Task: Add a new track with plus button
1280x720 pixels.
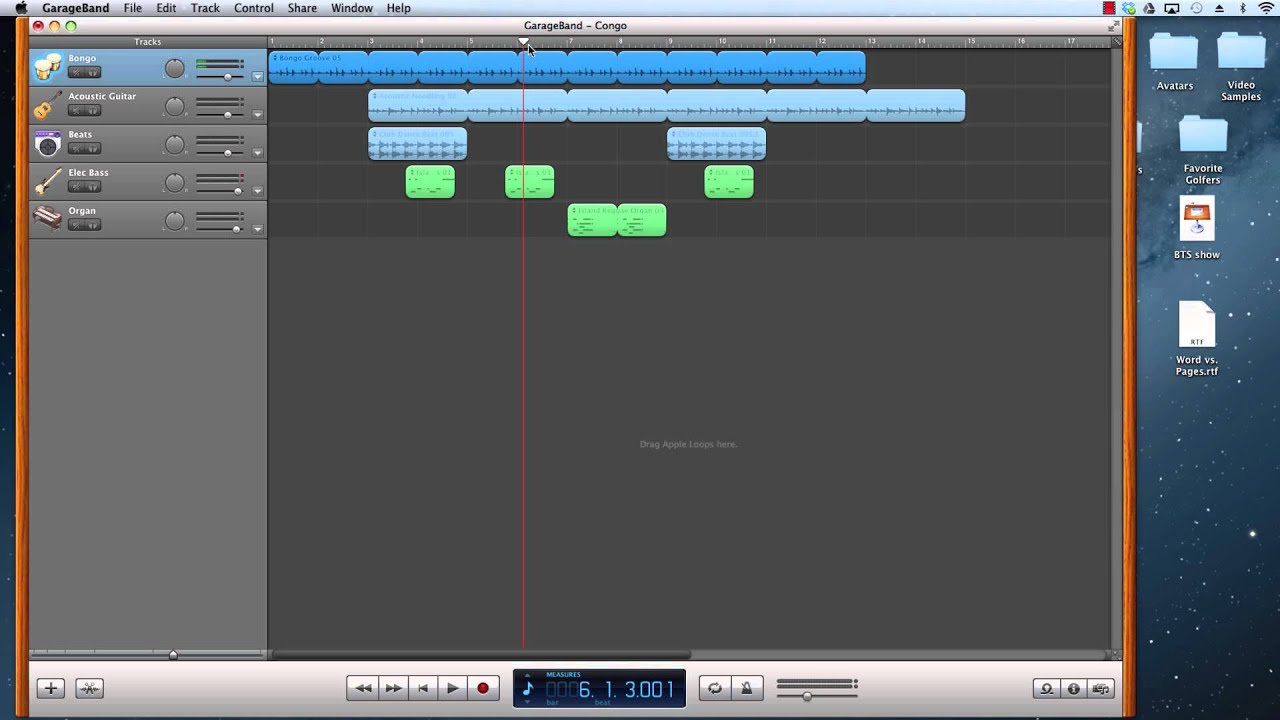Action: 51,688
